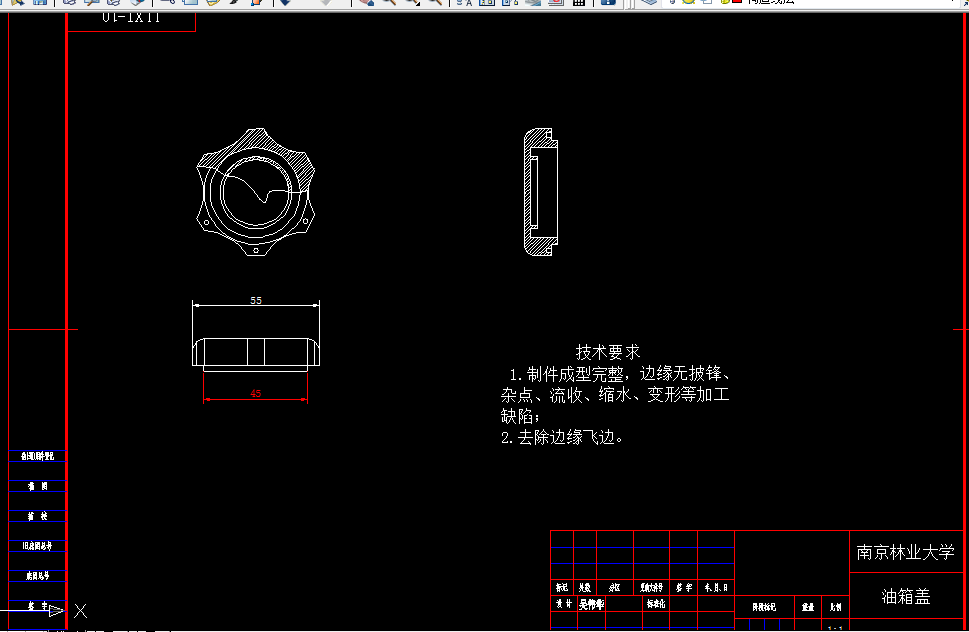The width and height of the screenshot is (969, 632).
Task: Select the 设计 cell in title block
Action: (563, 604)
